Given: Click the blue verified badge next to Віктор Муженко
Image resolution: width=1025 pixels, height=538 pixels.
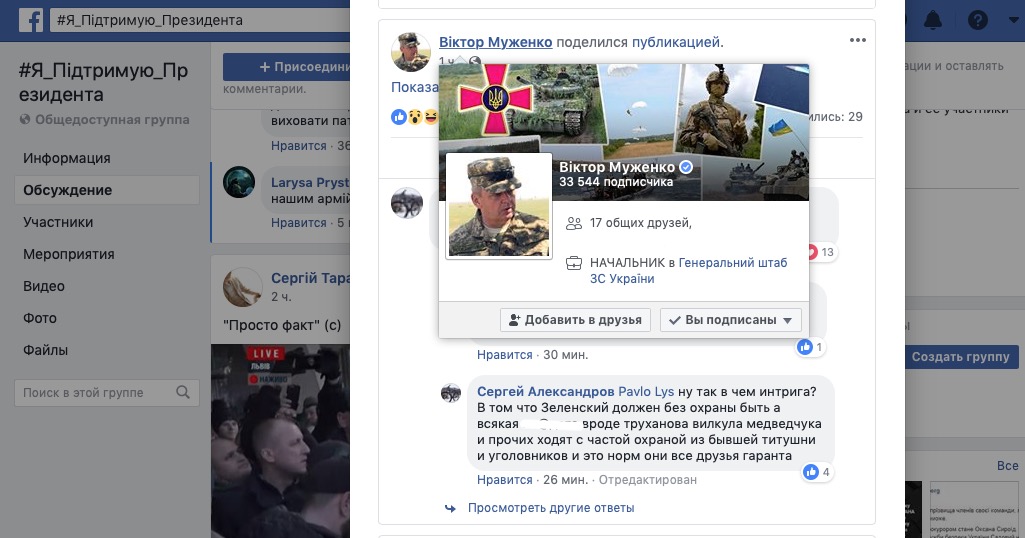Looking at the screenshot, I should 686,167.
